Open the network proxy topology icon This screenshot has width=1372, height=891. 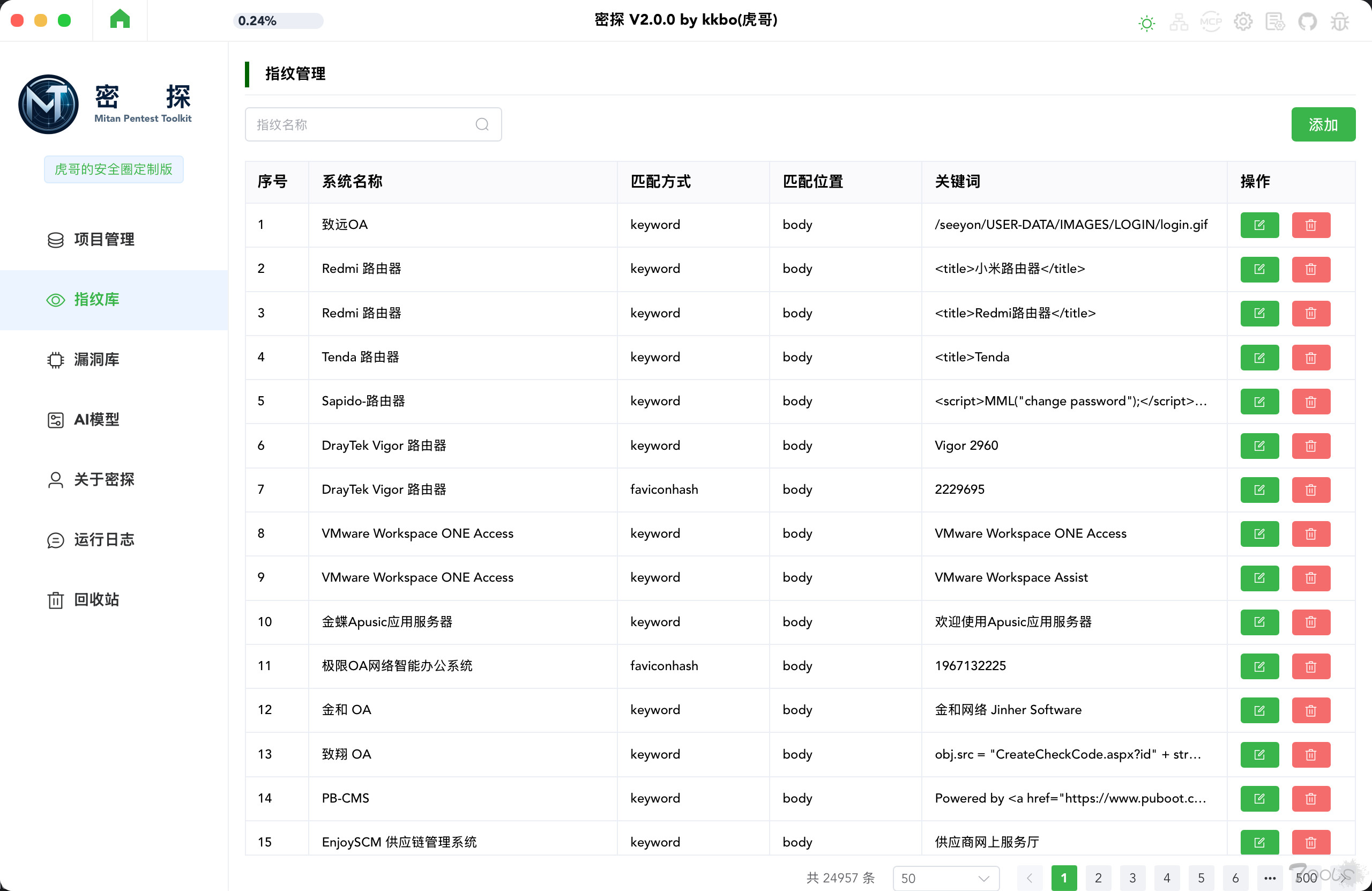[1179, 23]
